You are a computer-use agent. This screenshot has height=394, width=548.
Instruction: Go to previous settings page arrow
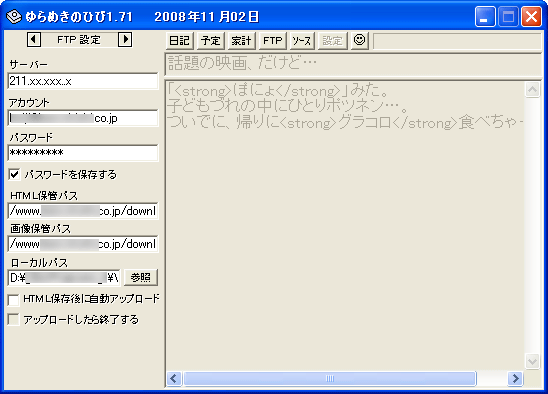tap(34, 40)
